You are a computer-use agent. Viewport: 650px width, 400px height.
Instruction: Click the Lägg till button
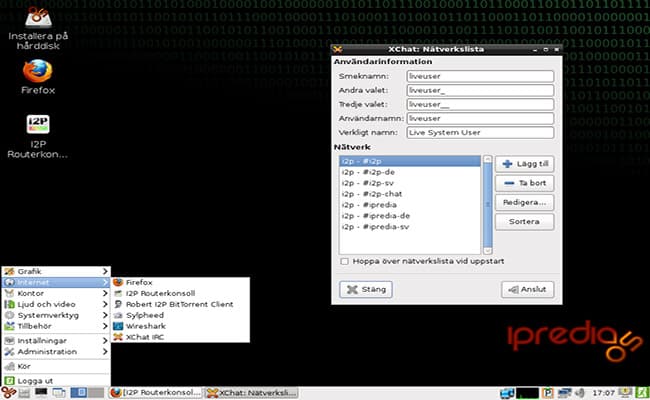point(525,164)
